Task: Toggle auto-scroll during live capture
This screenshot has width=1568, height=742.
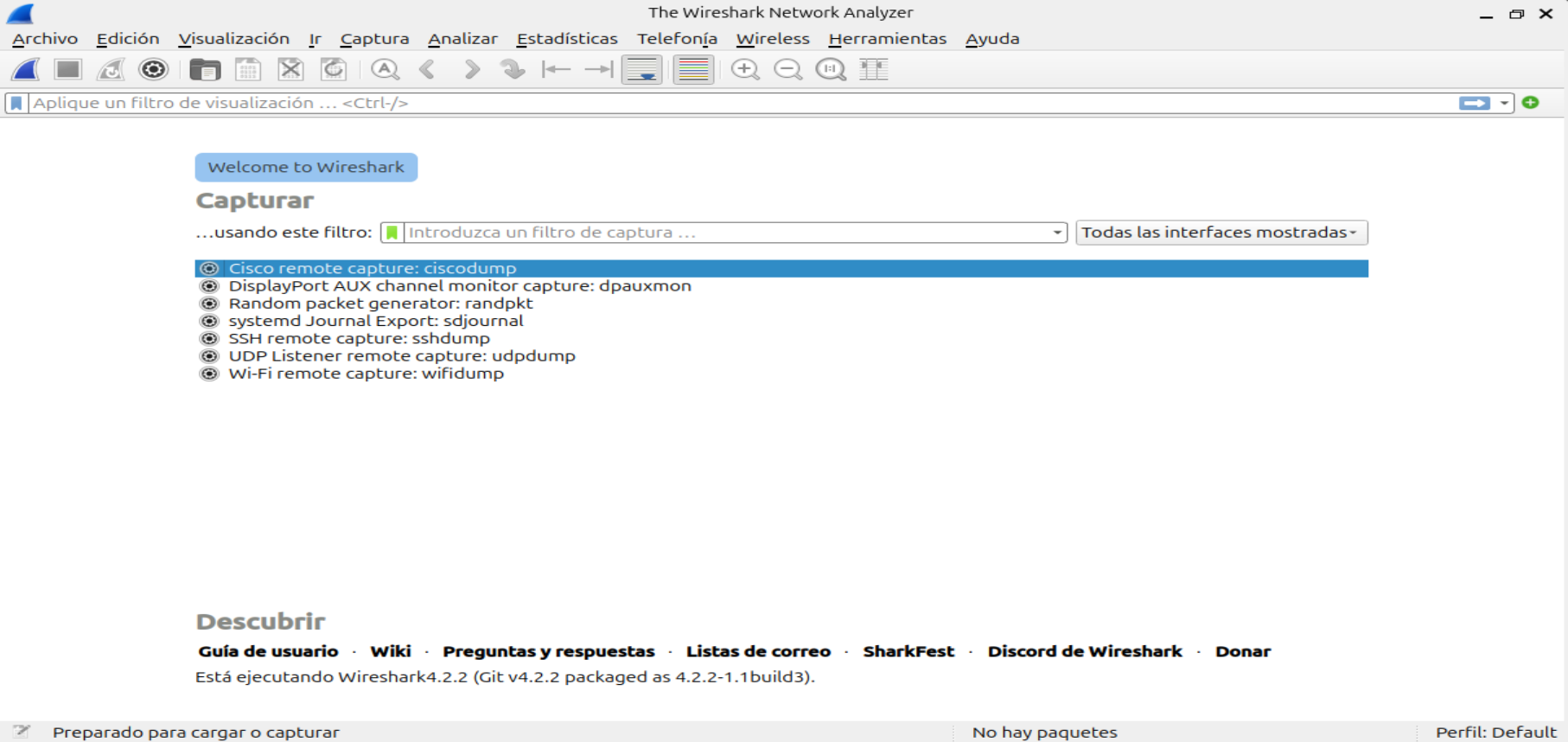Action: 641,69
